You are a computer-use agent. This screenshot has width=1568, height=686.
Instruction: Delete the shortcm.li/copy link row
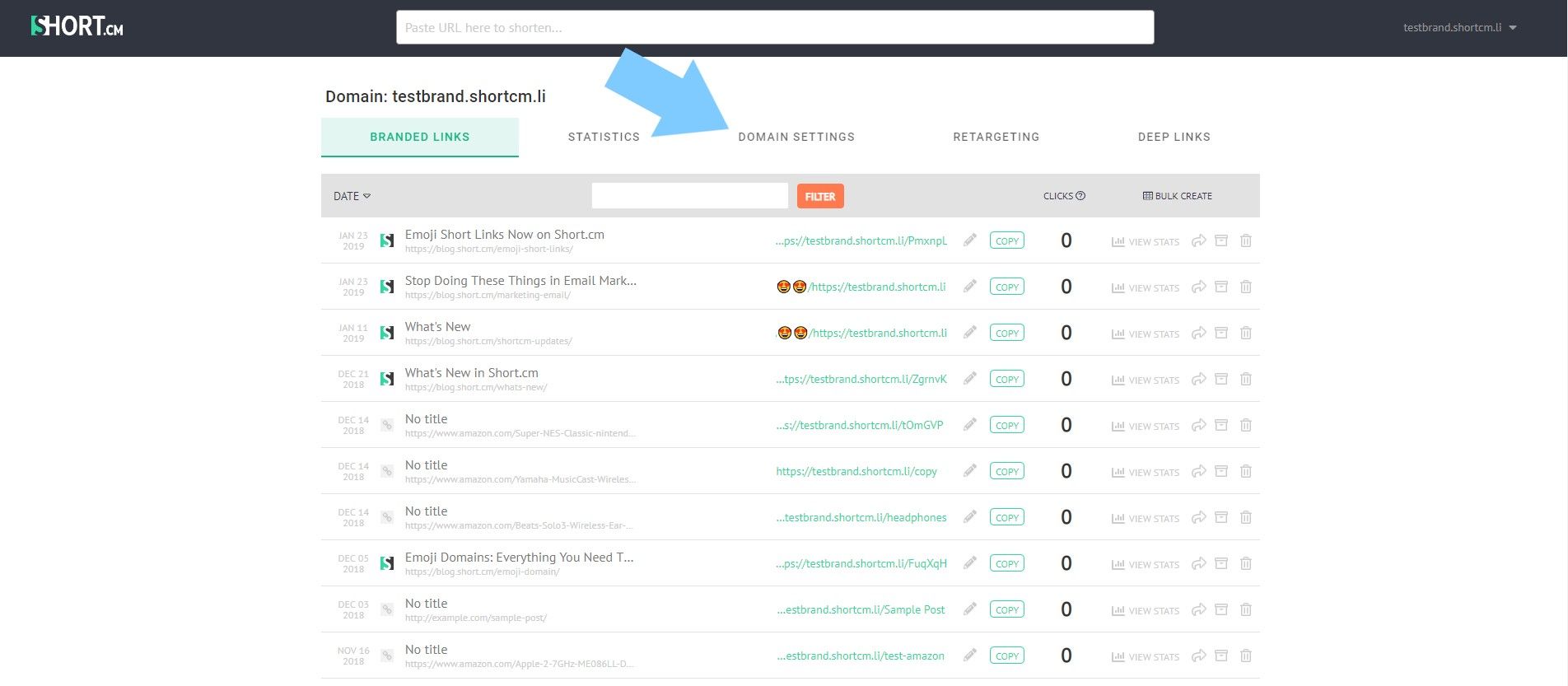pyautogui.click(x=1246, y=471)
